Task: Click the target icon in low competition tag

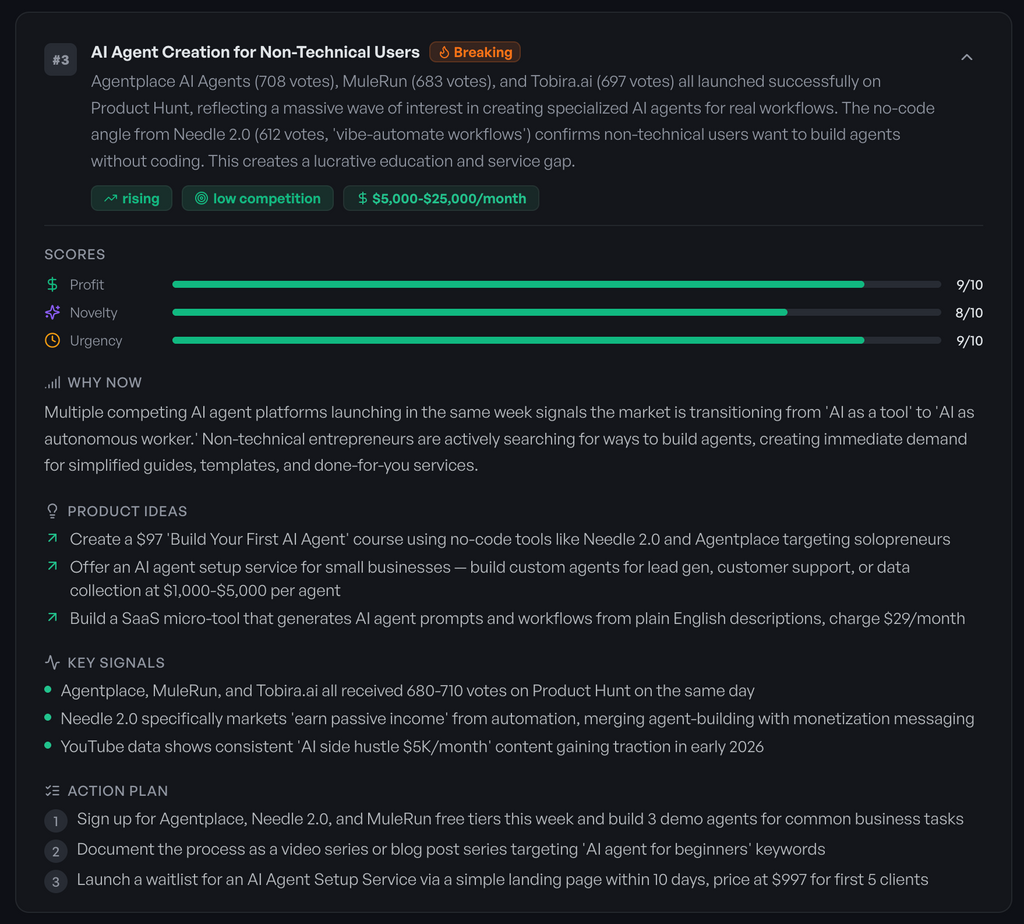Action: pyautogui.click(x=202, y=199)
